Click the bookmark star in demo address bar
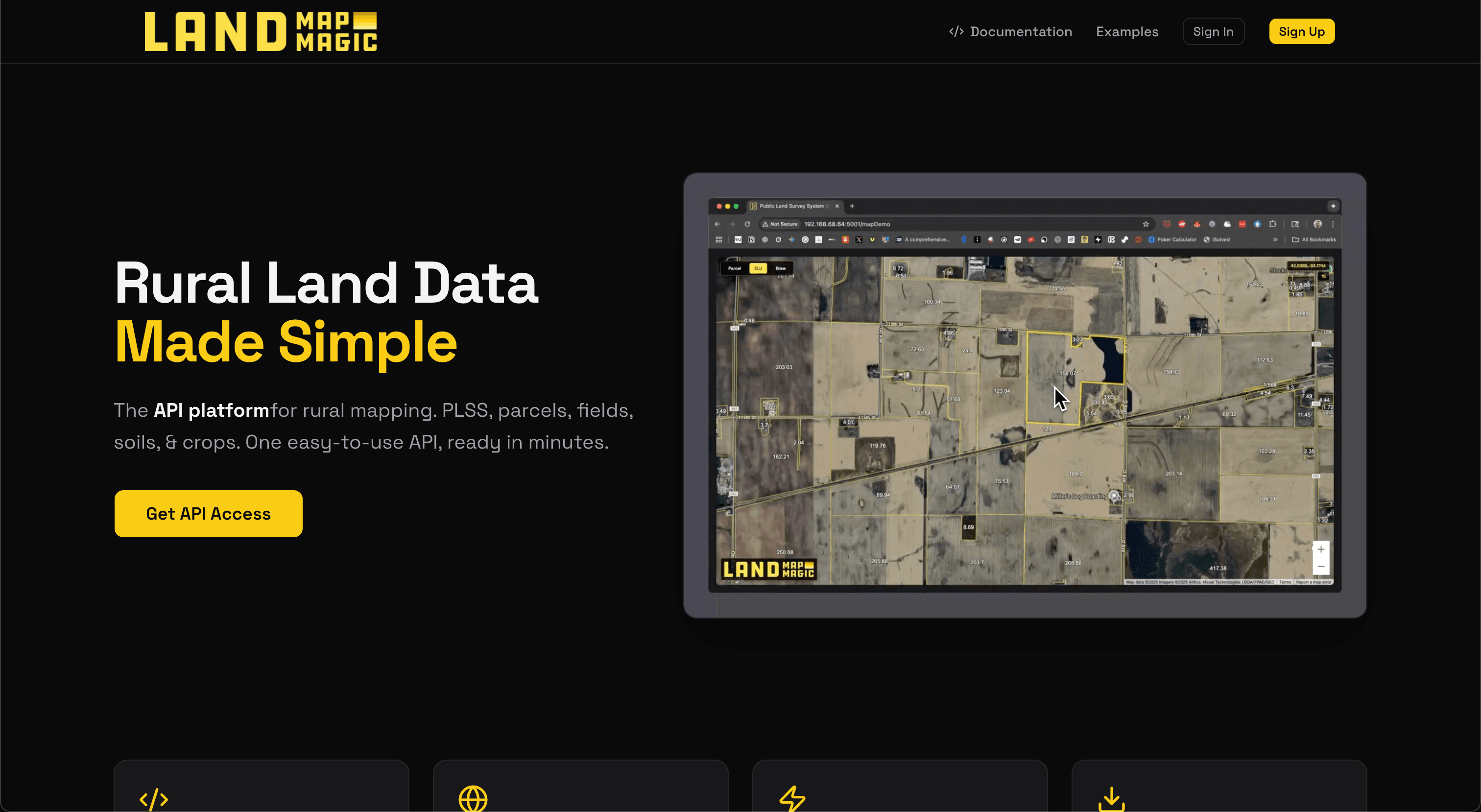Viewport: 1481px width, 812px height. (x=1146, y=224)
